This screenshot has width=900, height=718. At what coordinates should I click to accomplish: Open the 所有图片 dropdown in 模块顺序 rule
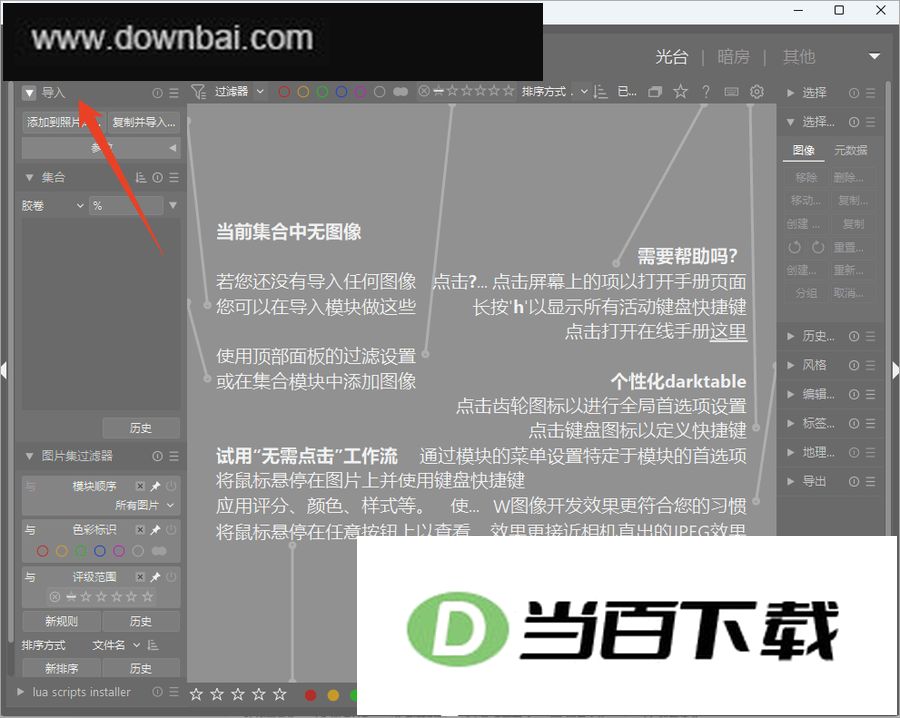point(144,505)
